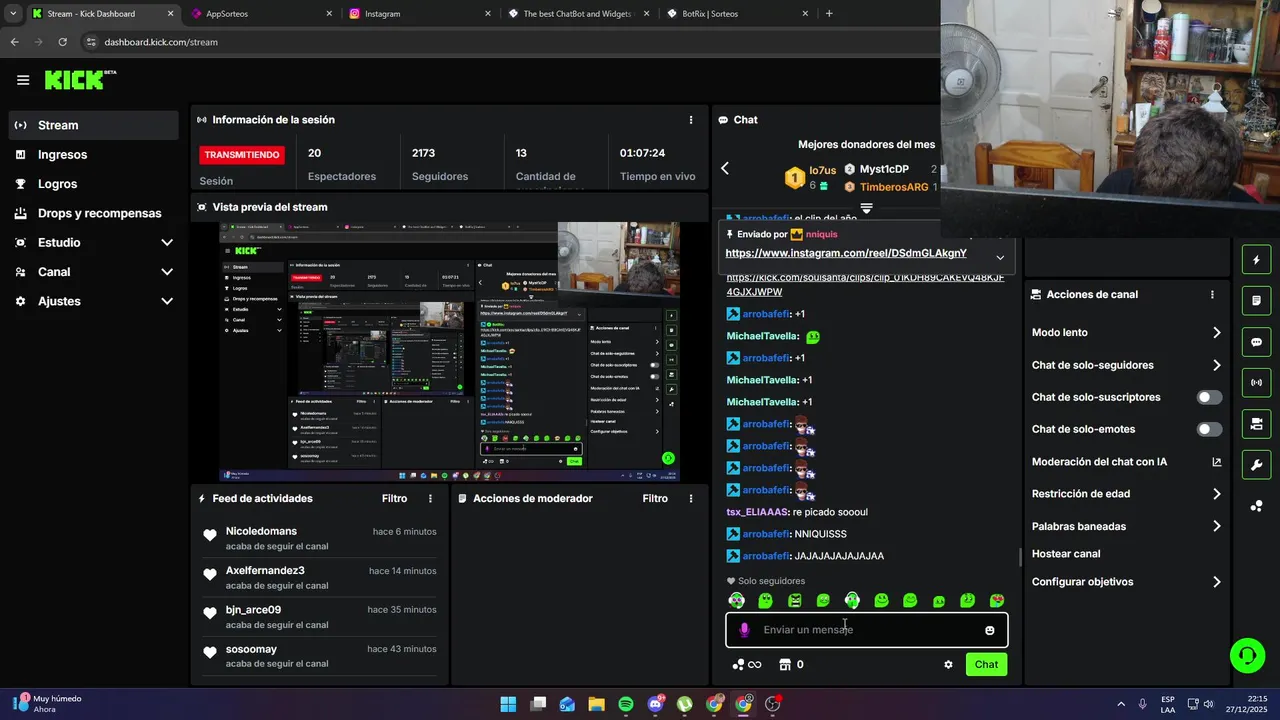Click the broadcast signal icon in right sidebar

click(x=1256, y=383)
